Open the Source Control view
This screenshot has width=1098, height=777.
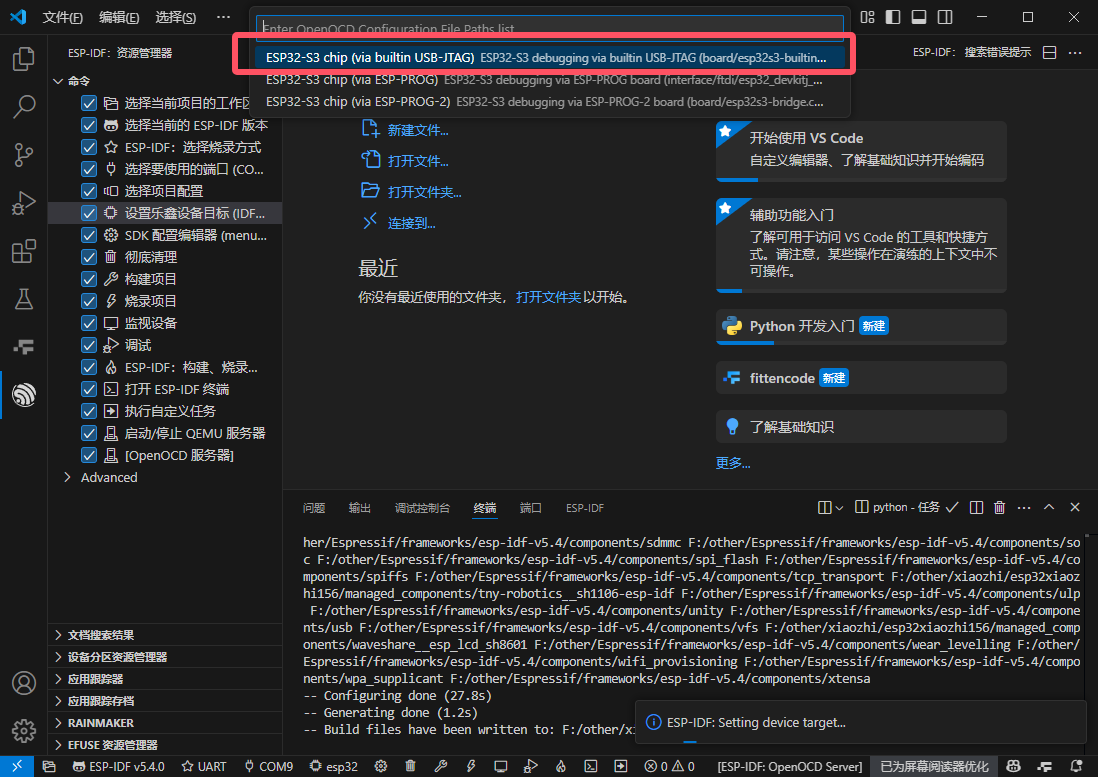point(24,154)
